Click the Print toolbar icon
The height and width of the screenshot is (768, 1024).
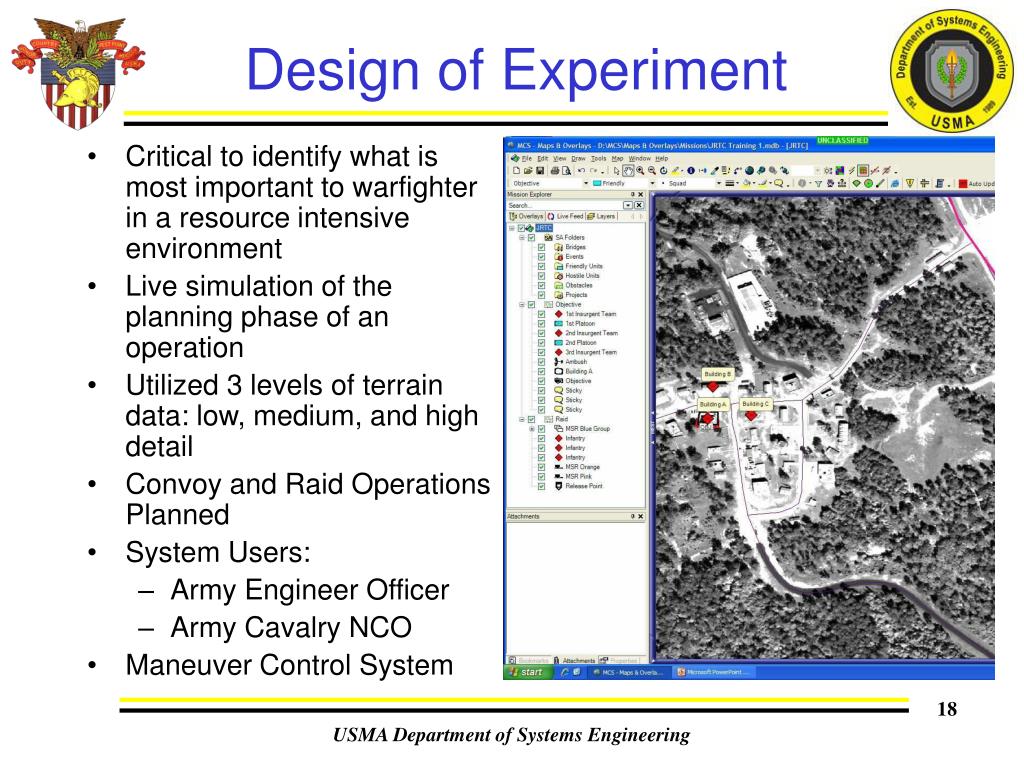pyautogui.click(x=555, y=170)
